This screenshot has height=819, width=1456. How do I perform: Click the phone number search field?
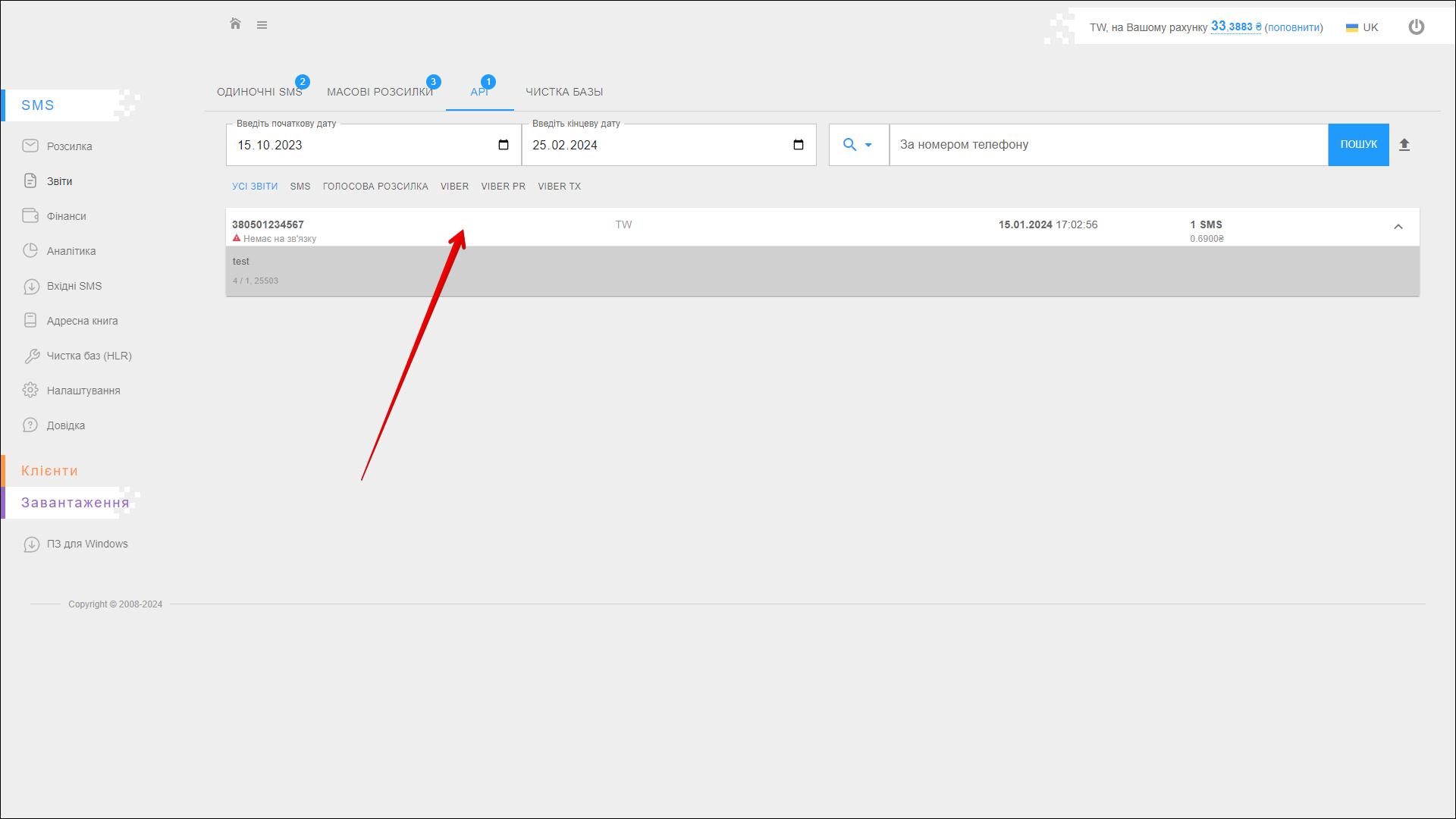pyautogui.click(x=1107, y=145)
